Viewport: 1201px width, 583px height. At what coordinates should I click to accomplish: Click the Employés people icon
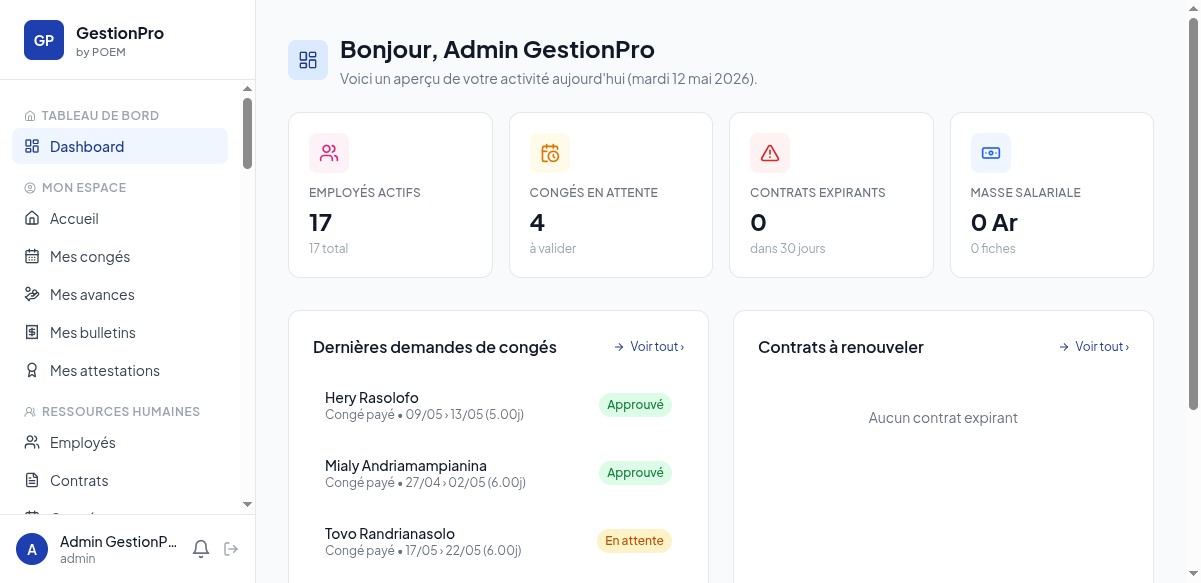pyautogui.click(x=32, y=442)
